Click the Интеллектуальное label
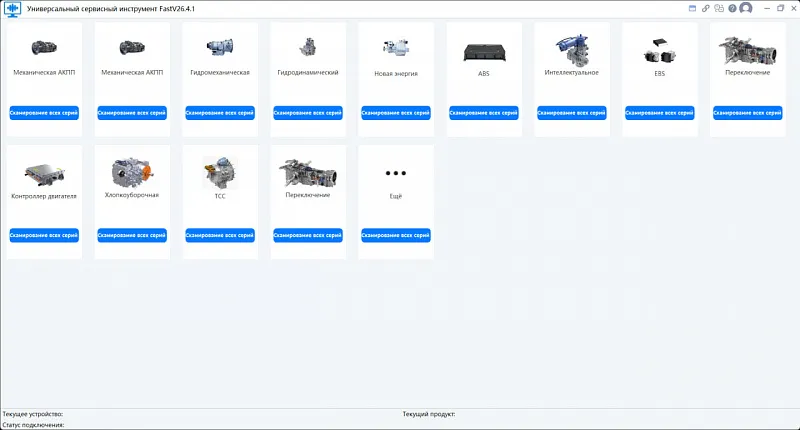Screen dimensions: 800x430 pos(571,72)
